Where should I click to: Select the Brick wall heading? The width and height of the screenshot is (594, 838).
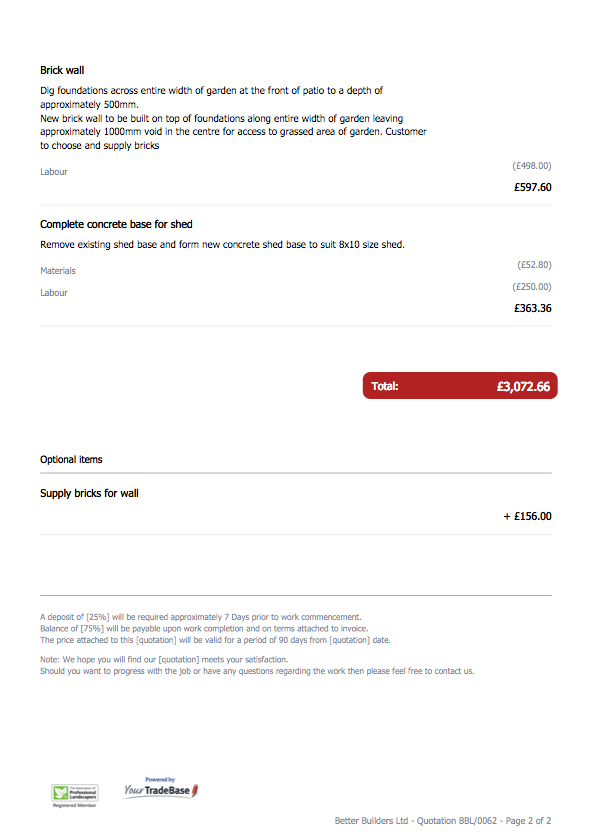coord(62,71)
